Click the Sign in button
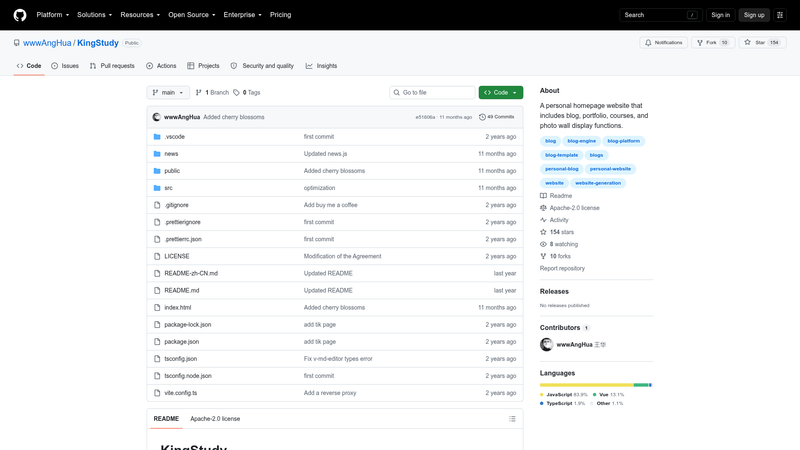The image size is (800, 450). pos(720,15)
